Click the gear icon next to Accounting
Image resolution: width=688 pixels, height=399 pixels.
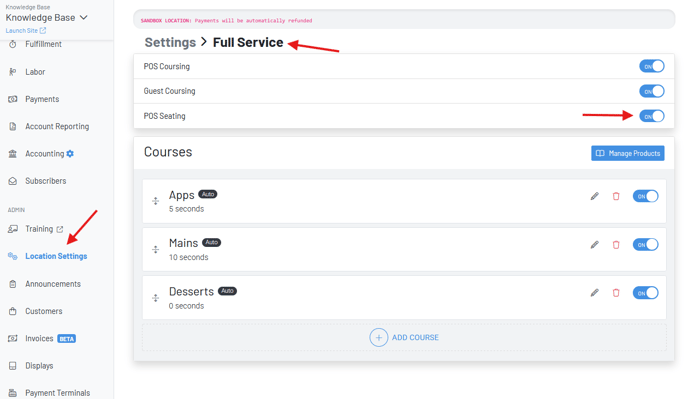point(70,154)
